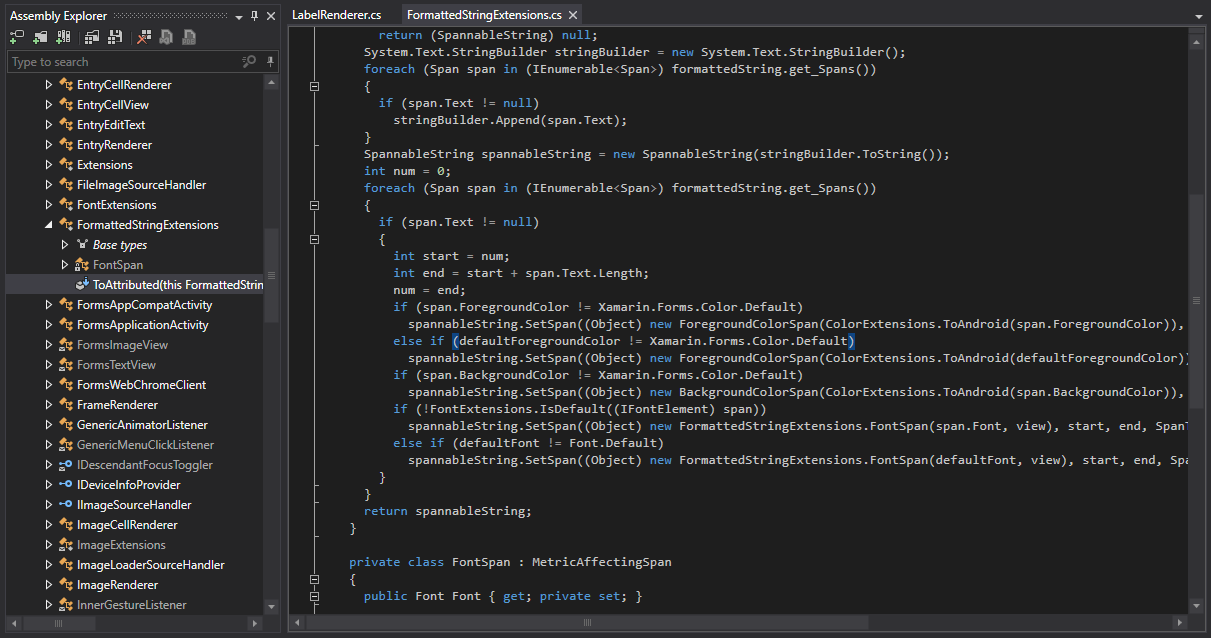
Task: Click the generate PDB toolbar icon
Action: (x=189, y=37)
